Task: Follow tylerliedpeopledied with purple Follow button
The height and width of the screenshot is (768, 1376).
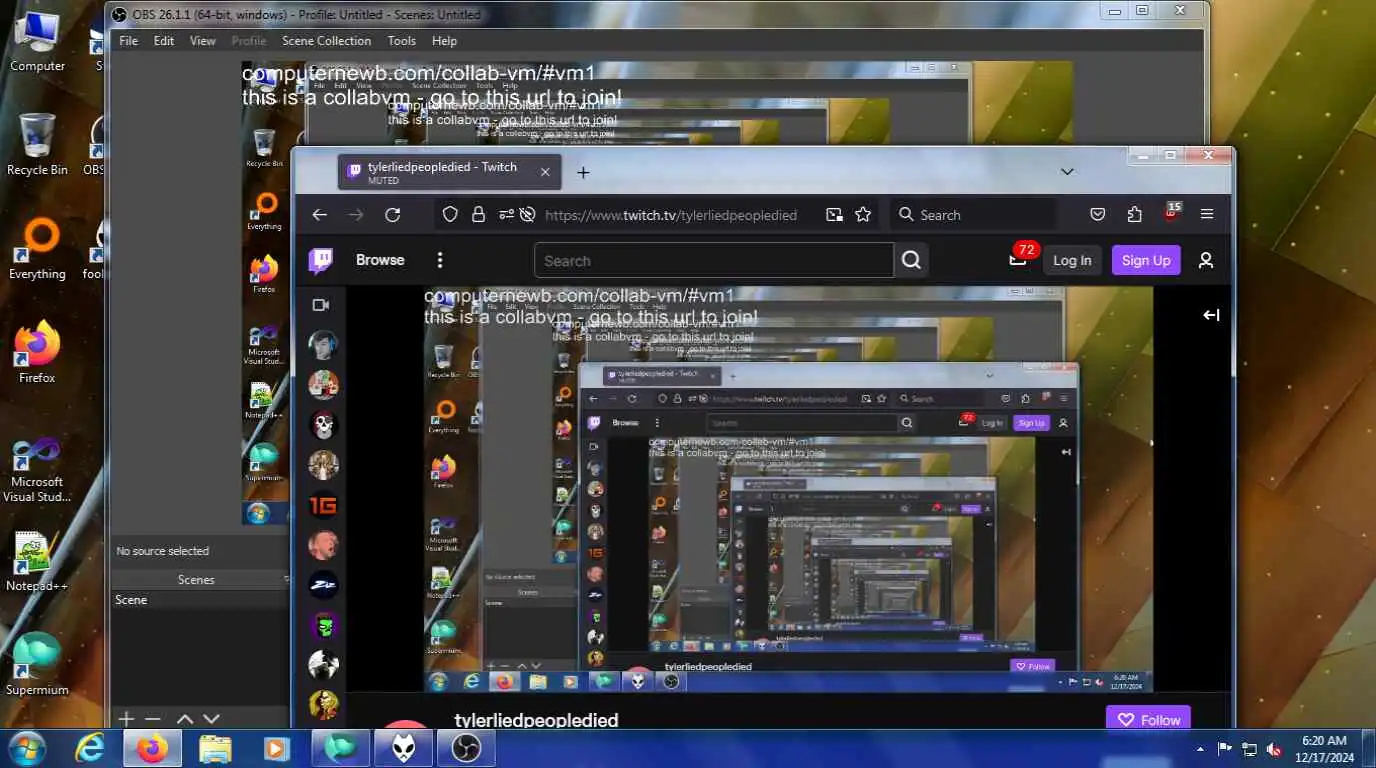Action: coord(1149,720)
